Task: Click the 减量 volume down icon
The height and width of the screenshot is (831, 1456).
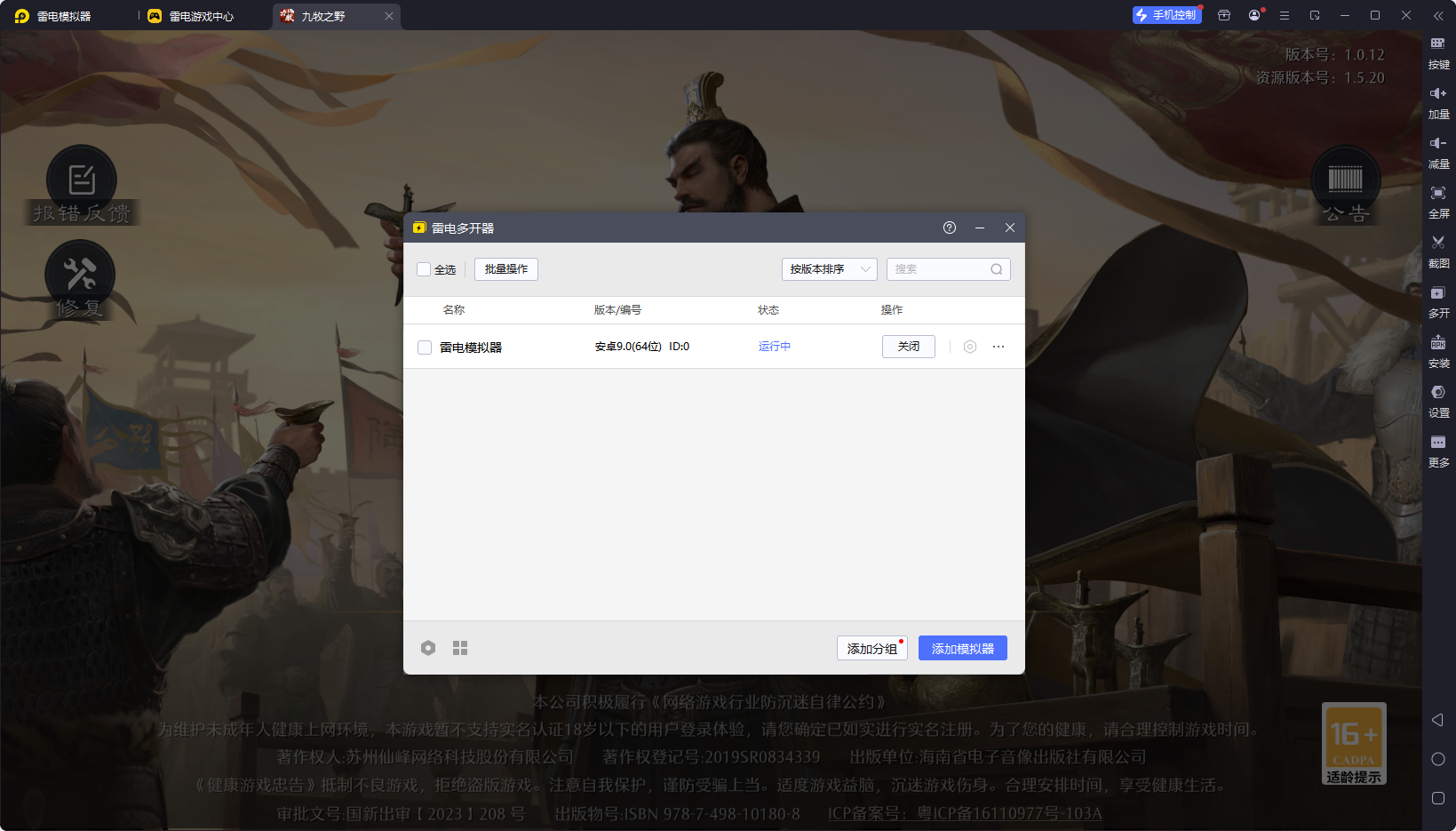Action: [x=1437, y=144]
